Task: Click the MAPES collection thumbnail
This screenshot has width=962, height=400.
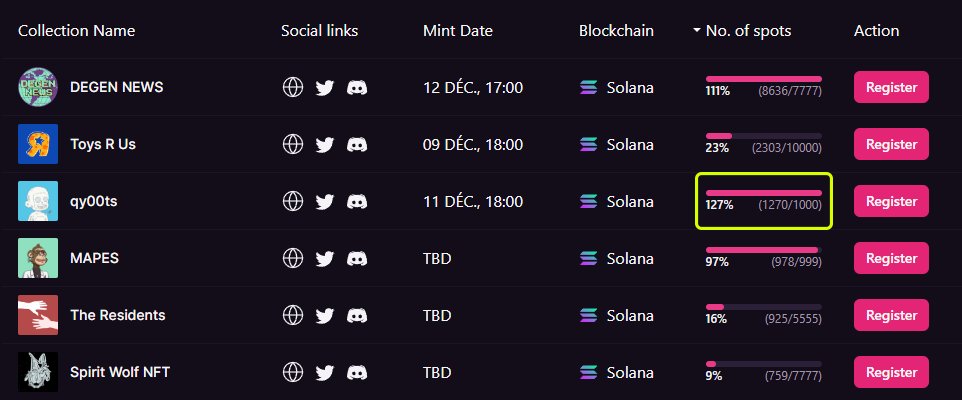Action: [x=38, y=258]
